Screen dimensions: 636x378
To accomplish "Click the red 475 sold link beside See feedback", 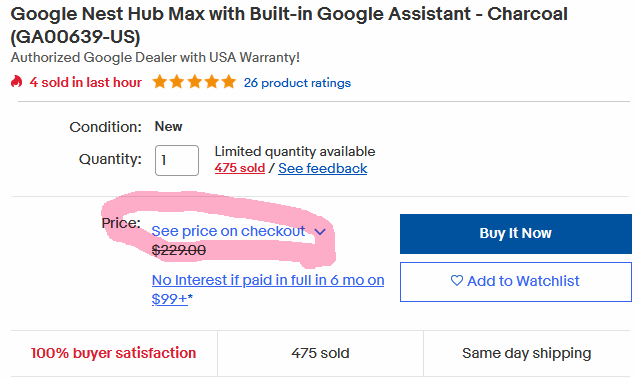I will tap(240, 168).
